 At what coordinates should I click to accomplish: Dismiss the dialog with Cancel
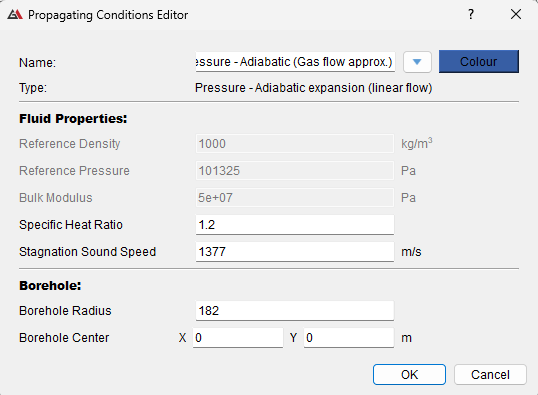[490, 375]
